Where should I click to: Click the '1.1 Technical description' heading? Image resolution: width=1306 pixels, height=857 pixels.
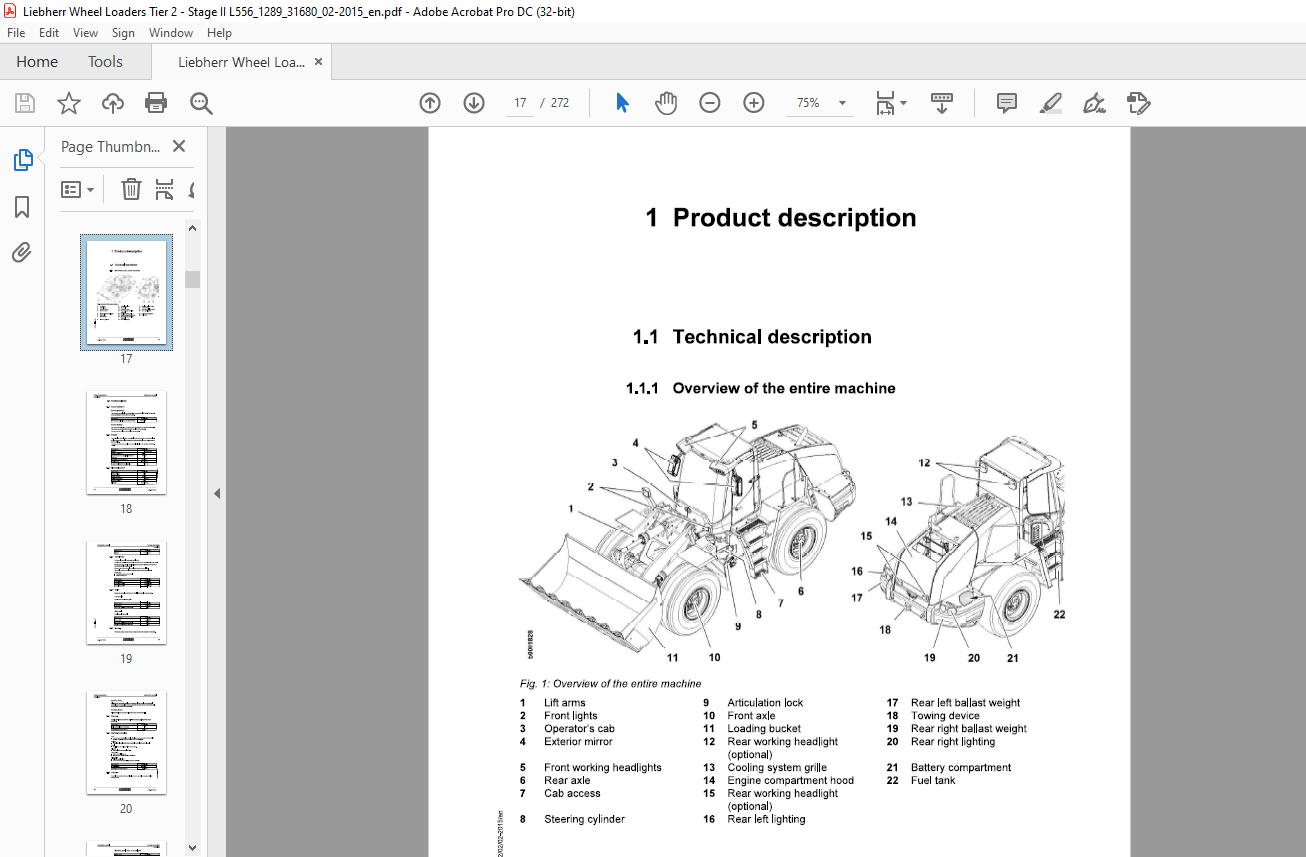(x=752, y=337)
